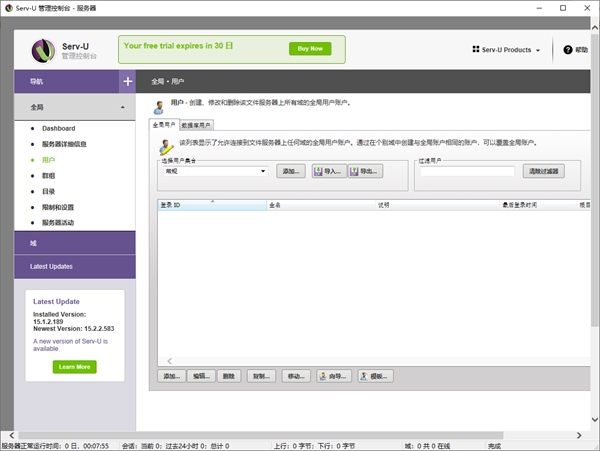Click the 清除过滤器 button
600x451 pixels.
pos(546,172)
